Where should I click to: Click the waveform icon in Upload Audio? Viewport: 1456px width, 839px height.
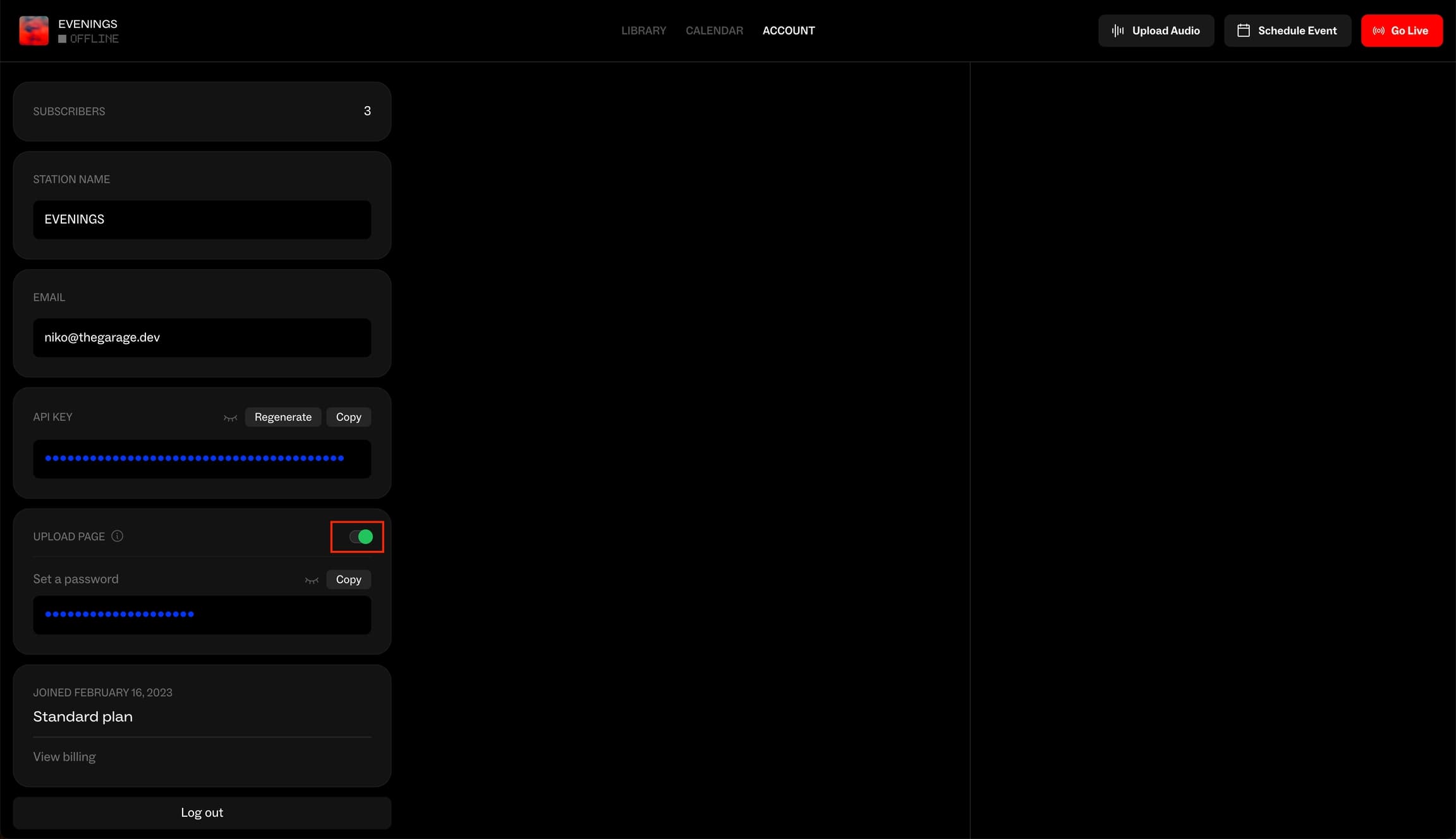click(x=1118, y=30)
